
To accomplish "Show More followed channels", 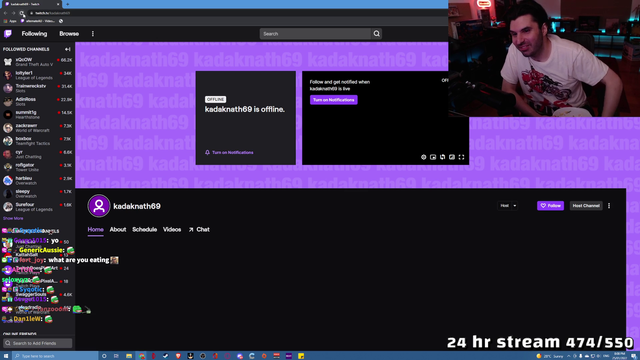I will pos(13,218).
